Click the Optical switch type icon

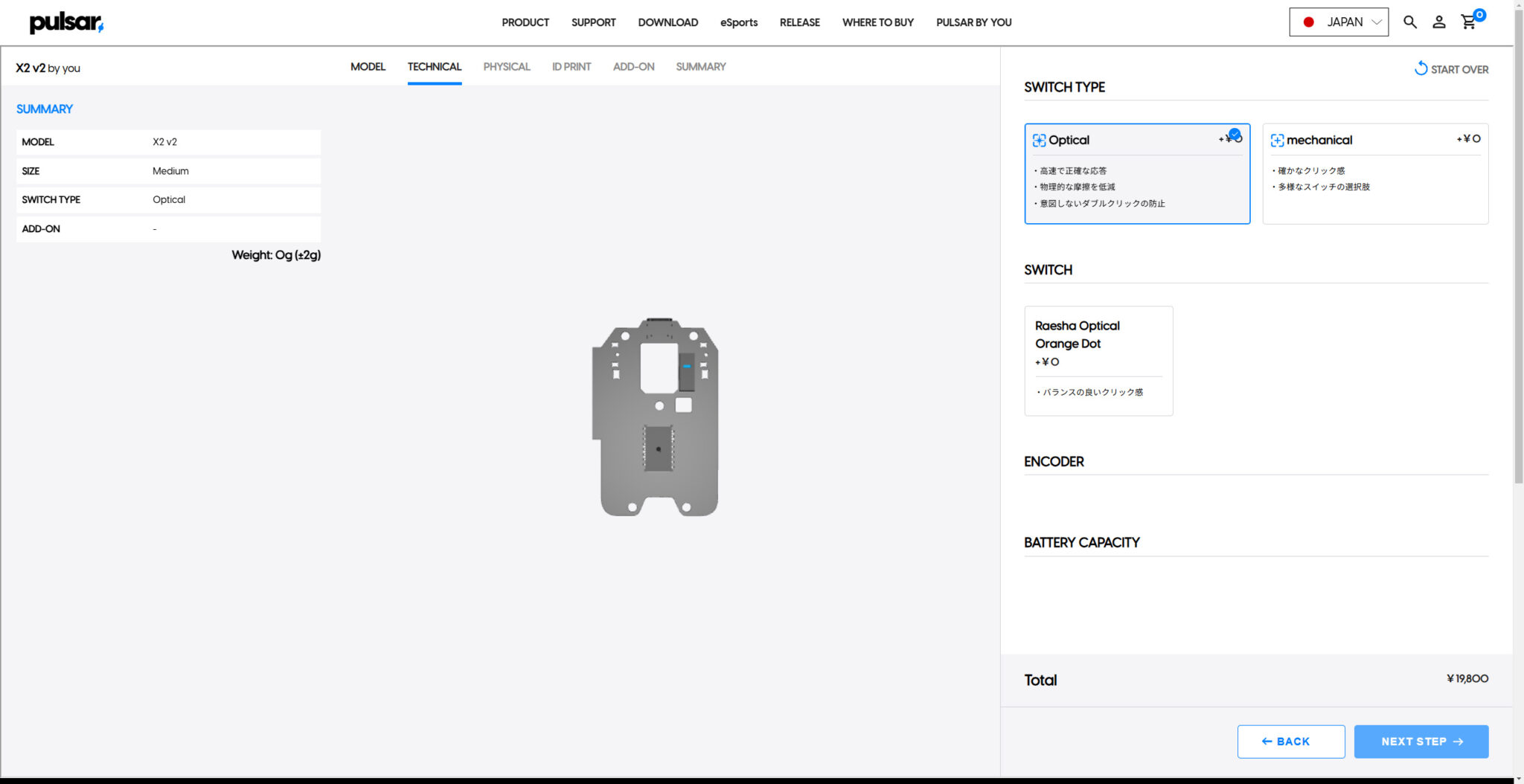[1039, 139]
